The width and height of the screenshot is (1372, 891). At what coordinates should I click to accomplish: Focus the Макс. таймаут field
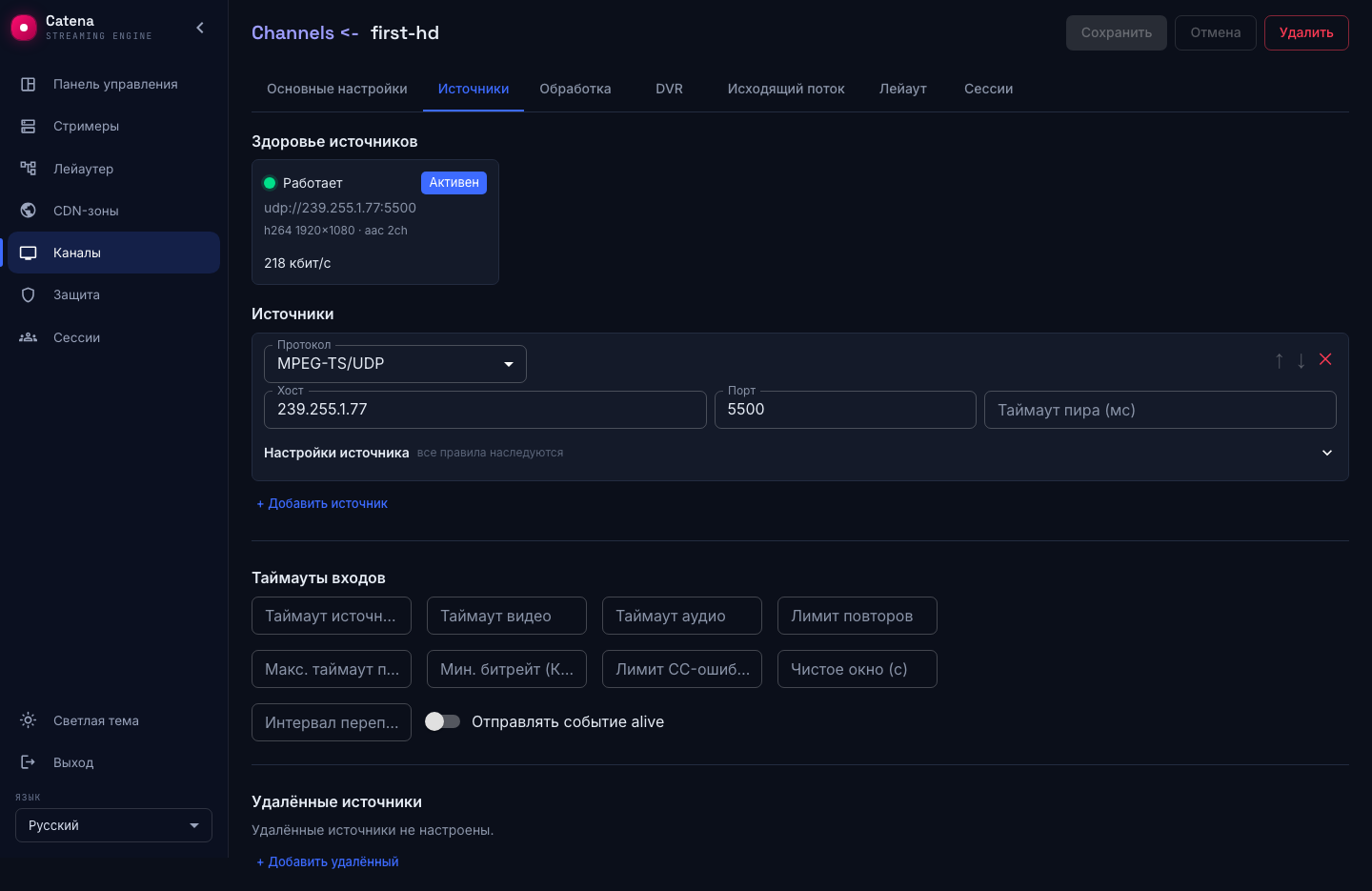point(332,669)
